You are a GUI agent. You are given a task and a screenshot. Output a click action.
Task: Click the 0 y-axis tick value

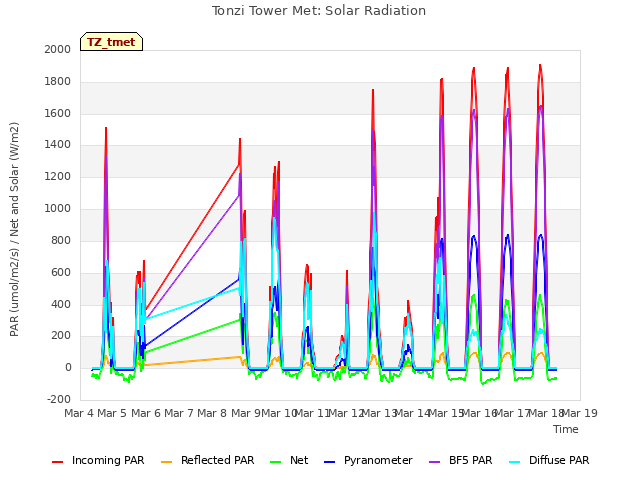click(x=68, y=367)
